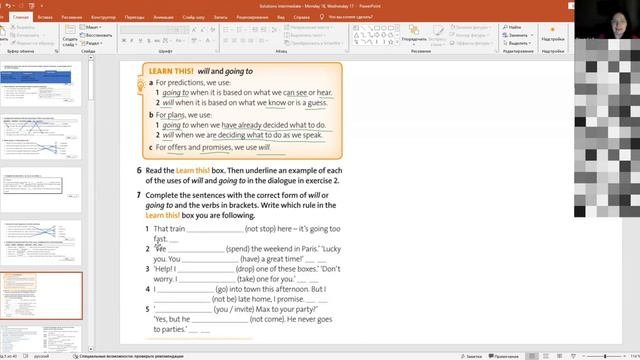Click the Increase Font Size icon
The width and height of the screenshot is (640, 360).
[x=194, y=30]
